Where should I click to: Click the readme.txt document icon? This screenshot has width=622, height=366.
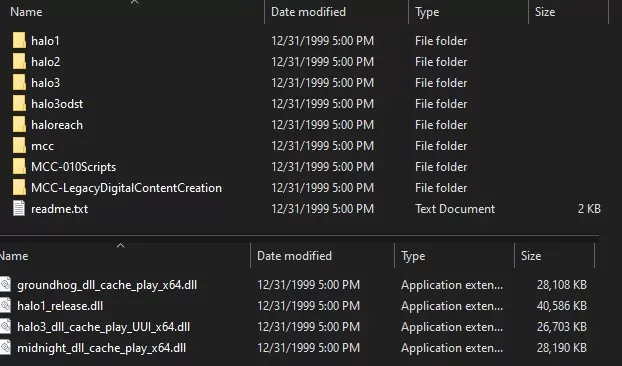click(19, 209)
